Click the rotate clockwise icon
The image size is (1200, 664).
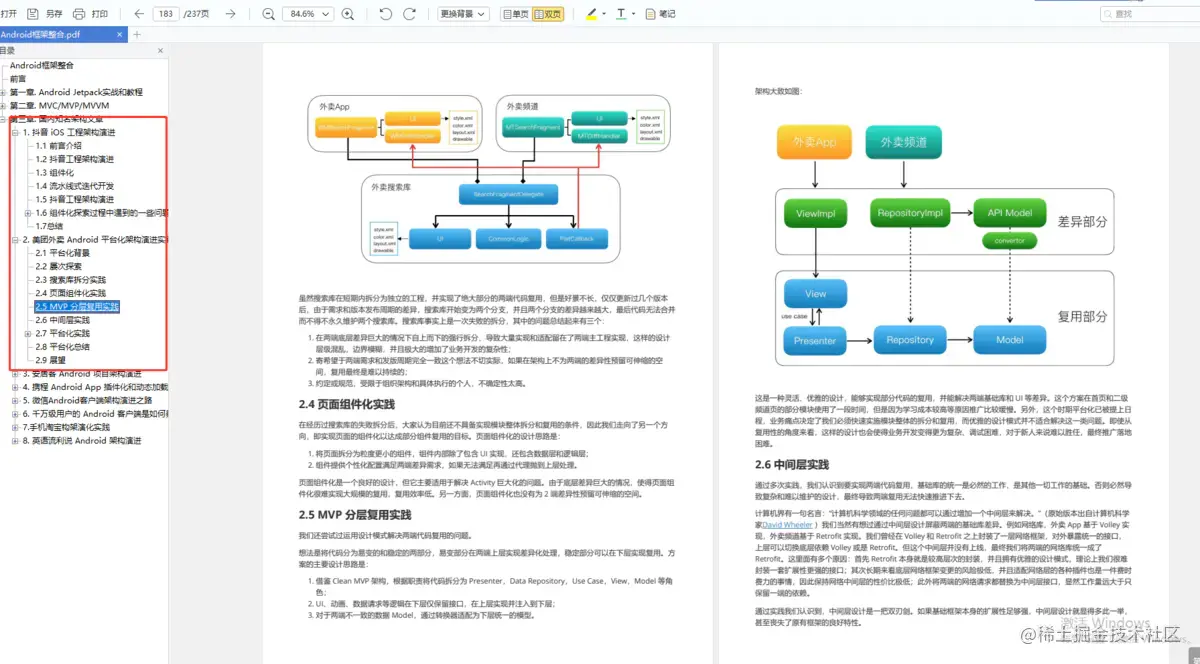(x=410, y=14)
